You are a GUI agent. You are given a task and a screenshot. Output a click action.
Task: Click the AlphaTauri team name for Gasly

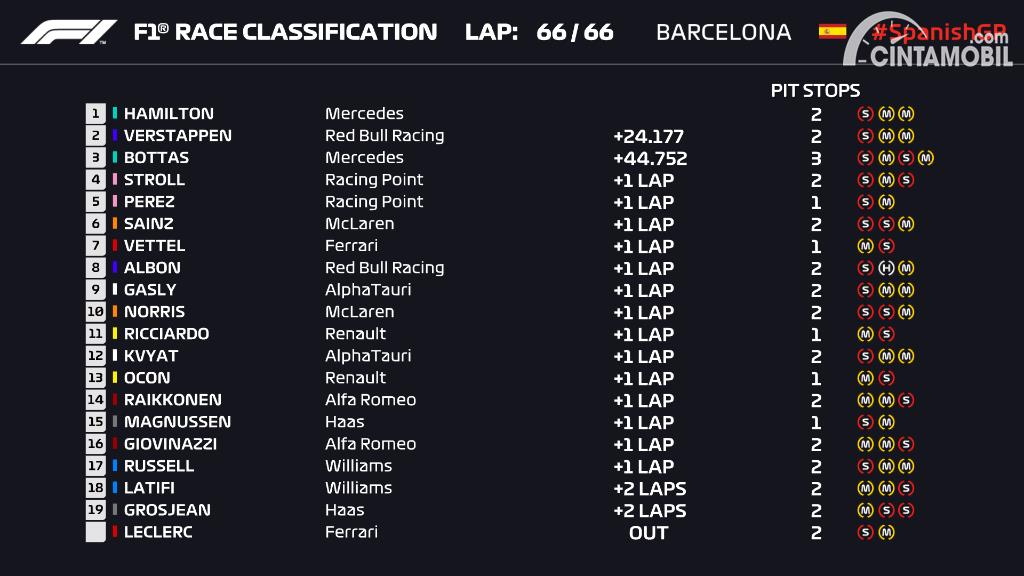click(368, 289)
